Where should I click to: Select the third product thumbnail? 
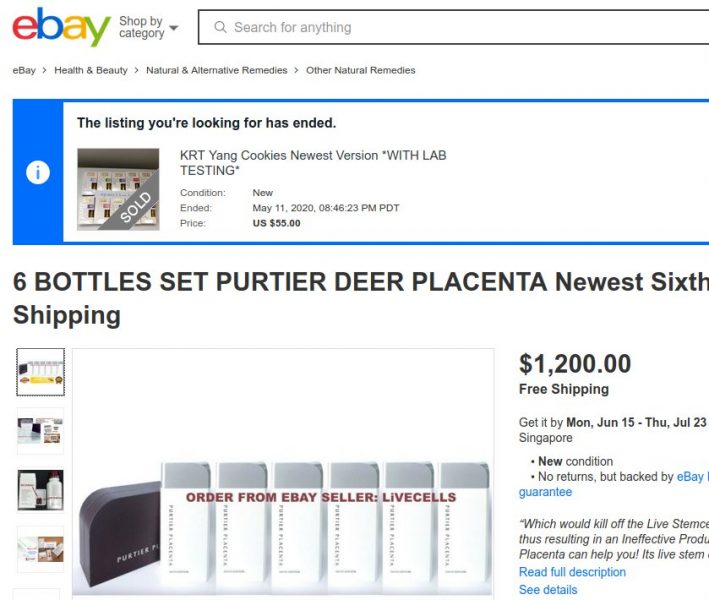(x=40, y=490)
